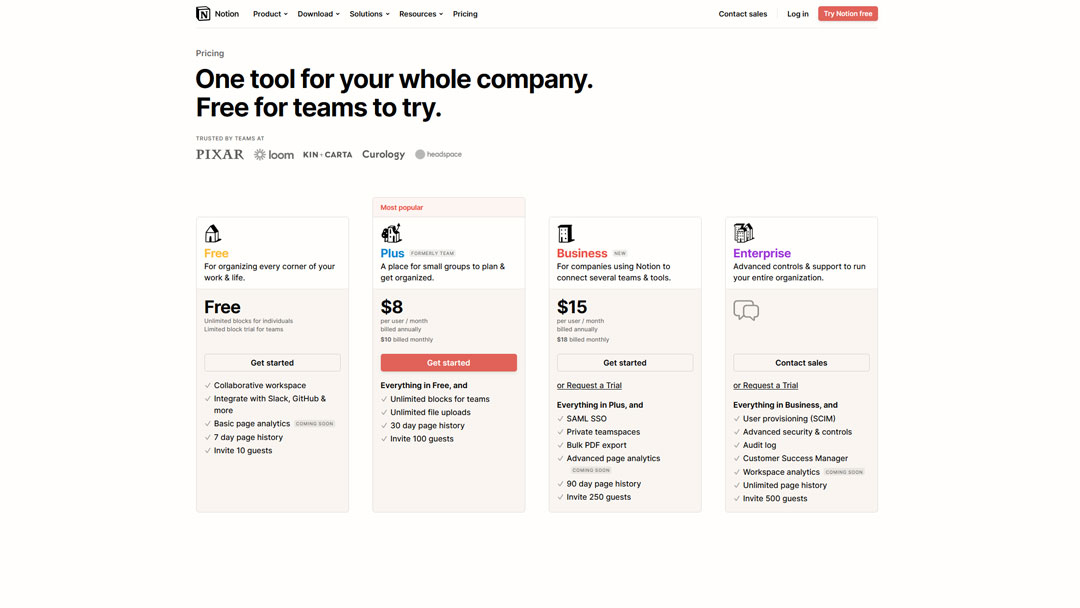The image size is (1080, 608).
Task: Click the Business plan building icon
Action: 565,233
